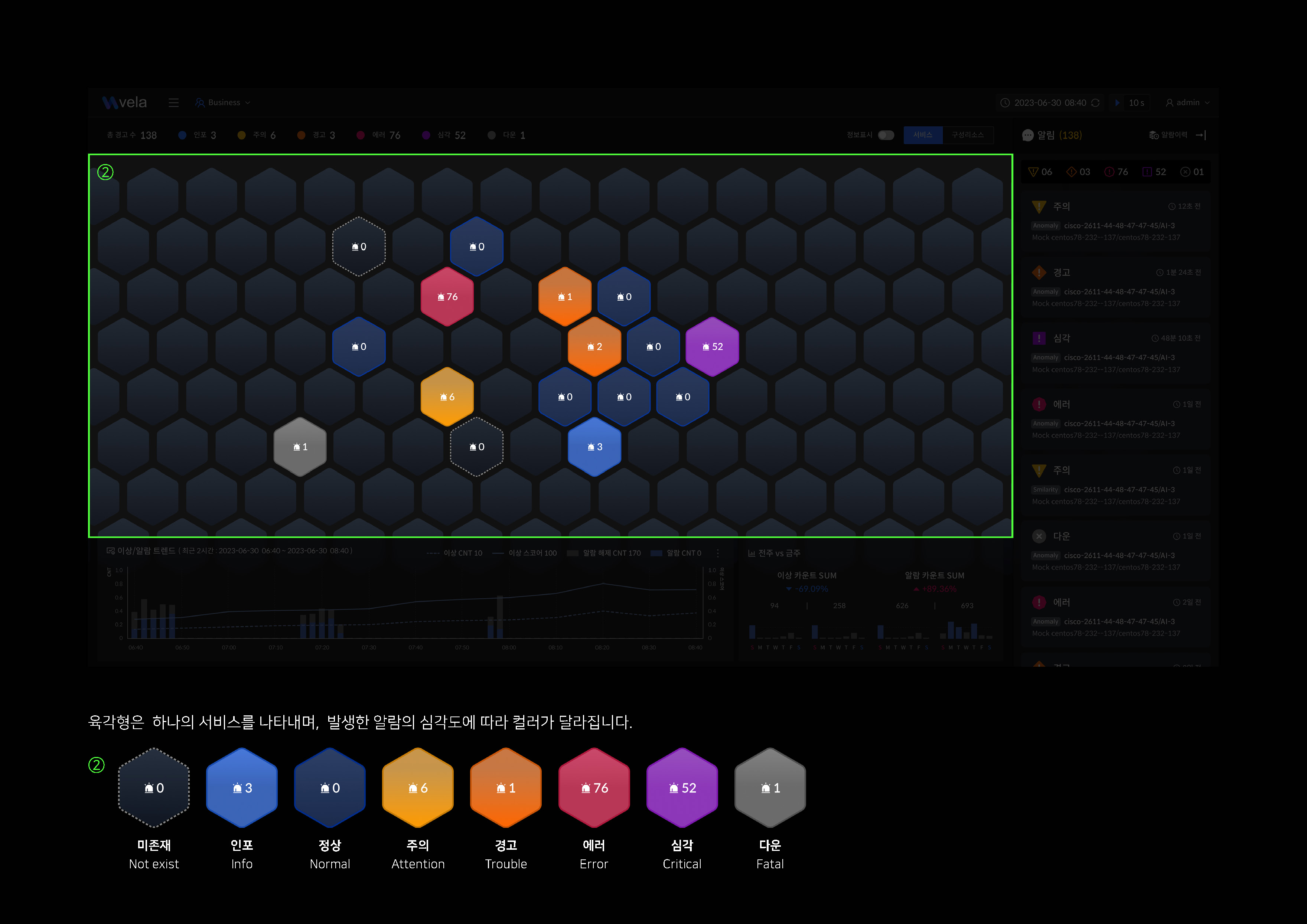Click the refresh icon beside the date
The height and width of the screenshot is (924, 1307).
pos(1095,102)
